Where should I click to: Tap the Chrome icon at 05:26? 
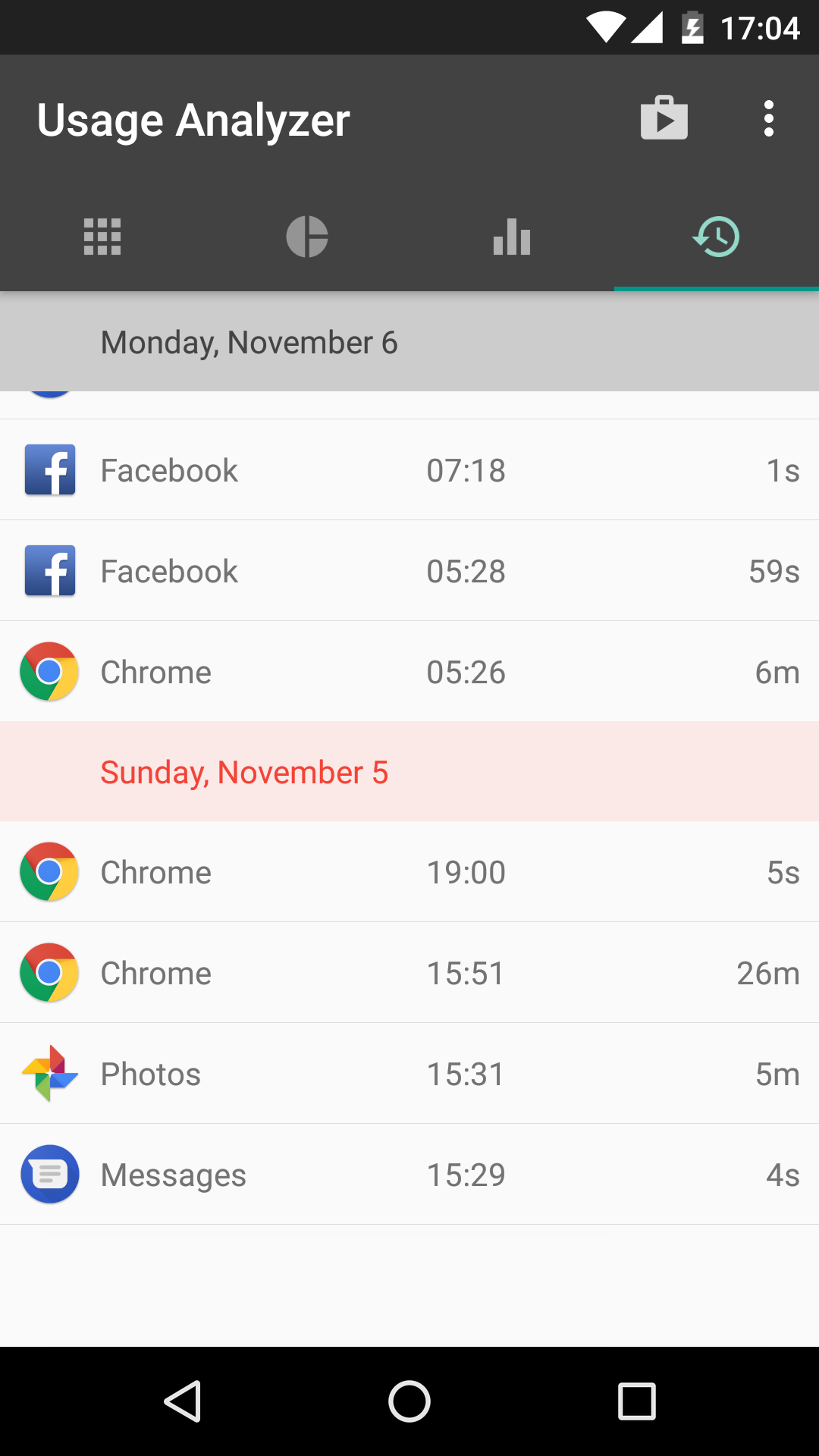point(49,672)
